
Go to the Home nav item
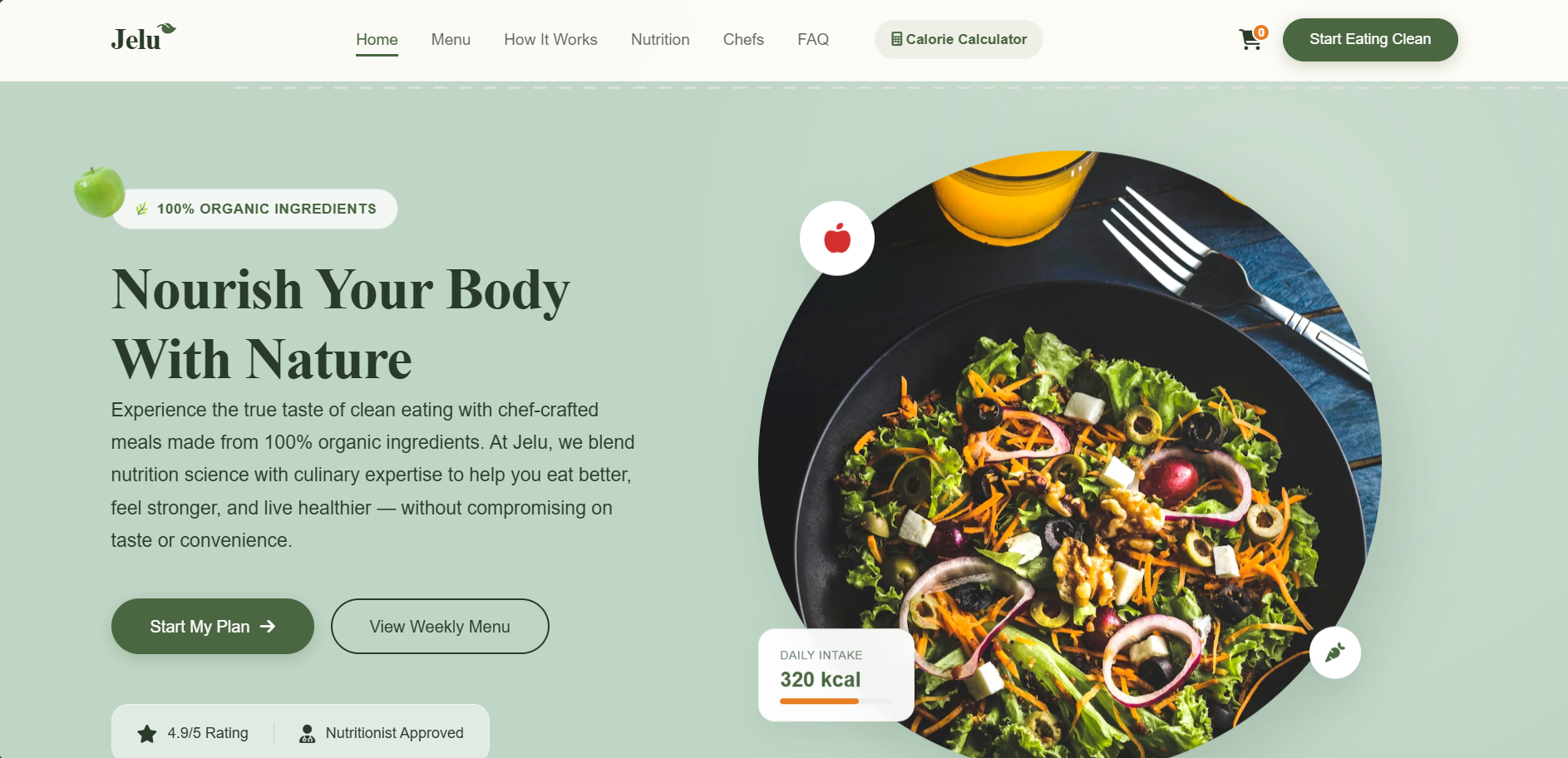click(377, 39)
